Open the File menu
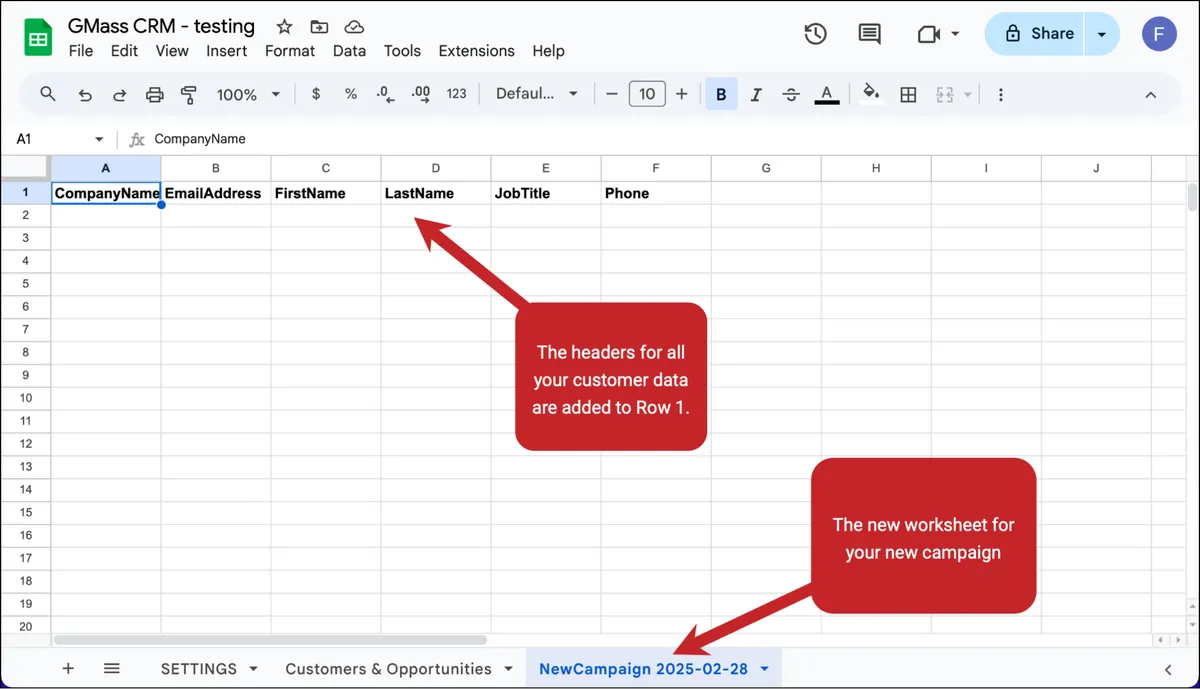This screenshot has width=1200, height=689. coord(81,51)
